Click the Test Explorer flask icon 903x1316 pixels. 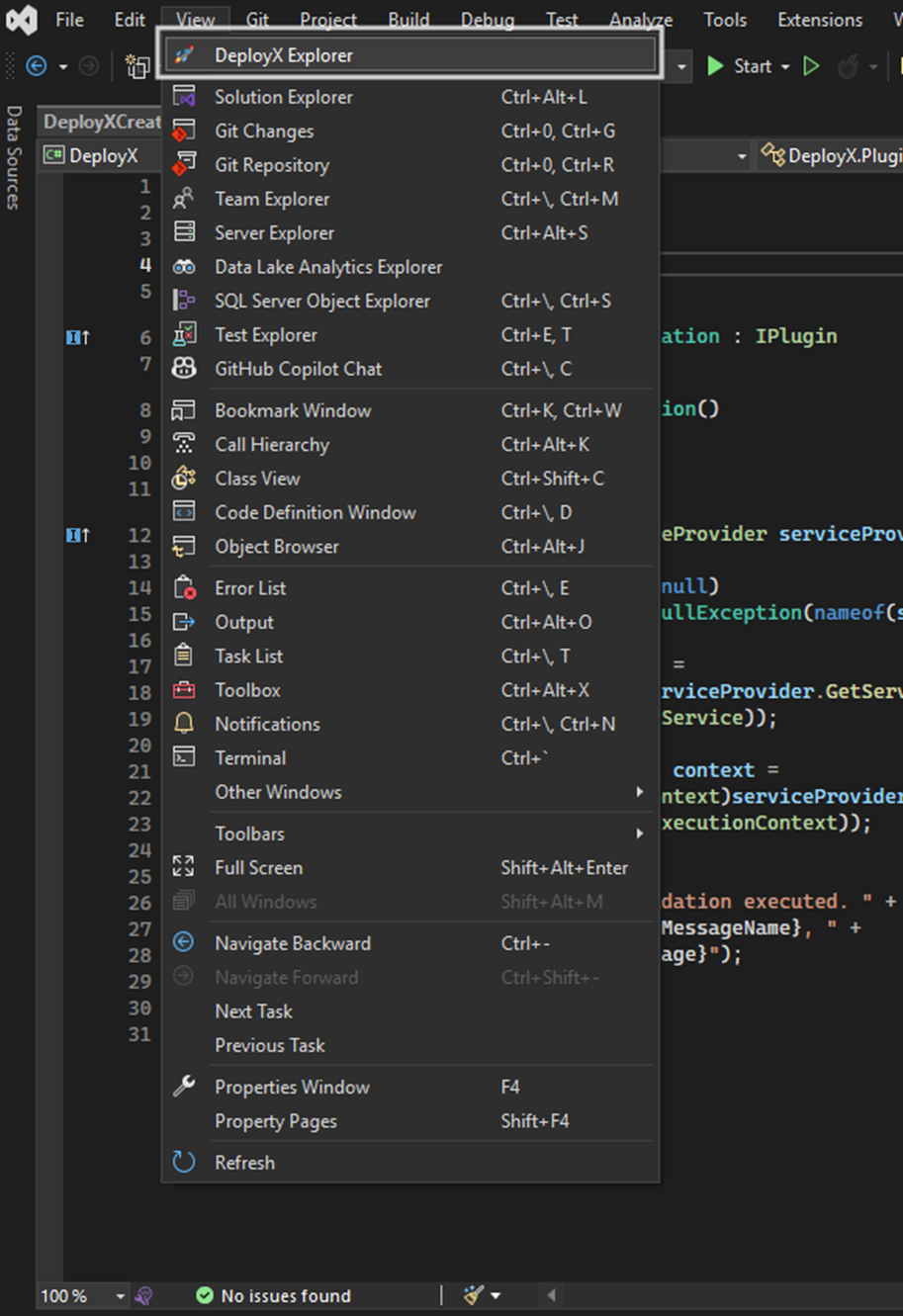click(184, 334)
